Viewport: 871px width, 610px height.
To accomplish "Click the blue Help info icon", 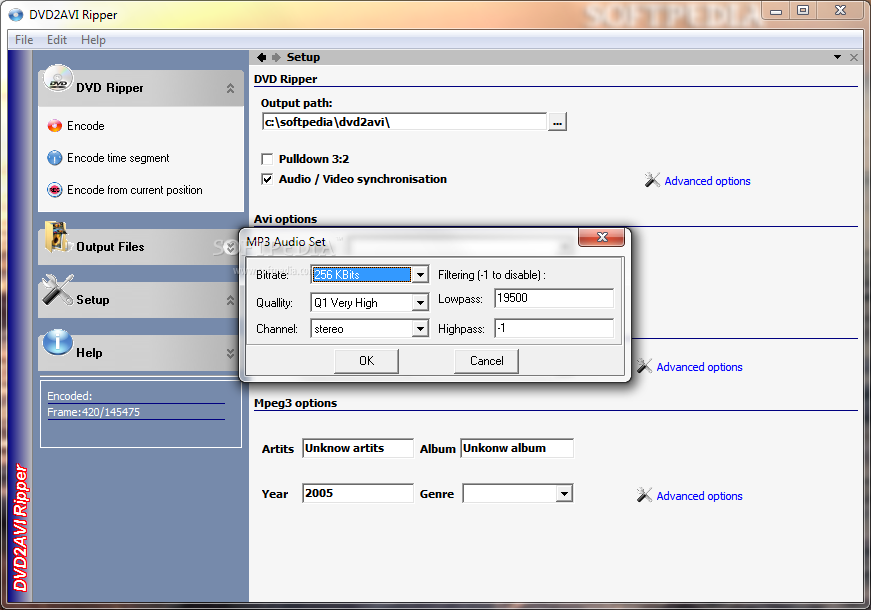I will pyautogui.click(x=58, y=342).
